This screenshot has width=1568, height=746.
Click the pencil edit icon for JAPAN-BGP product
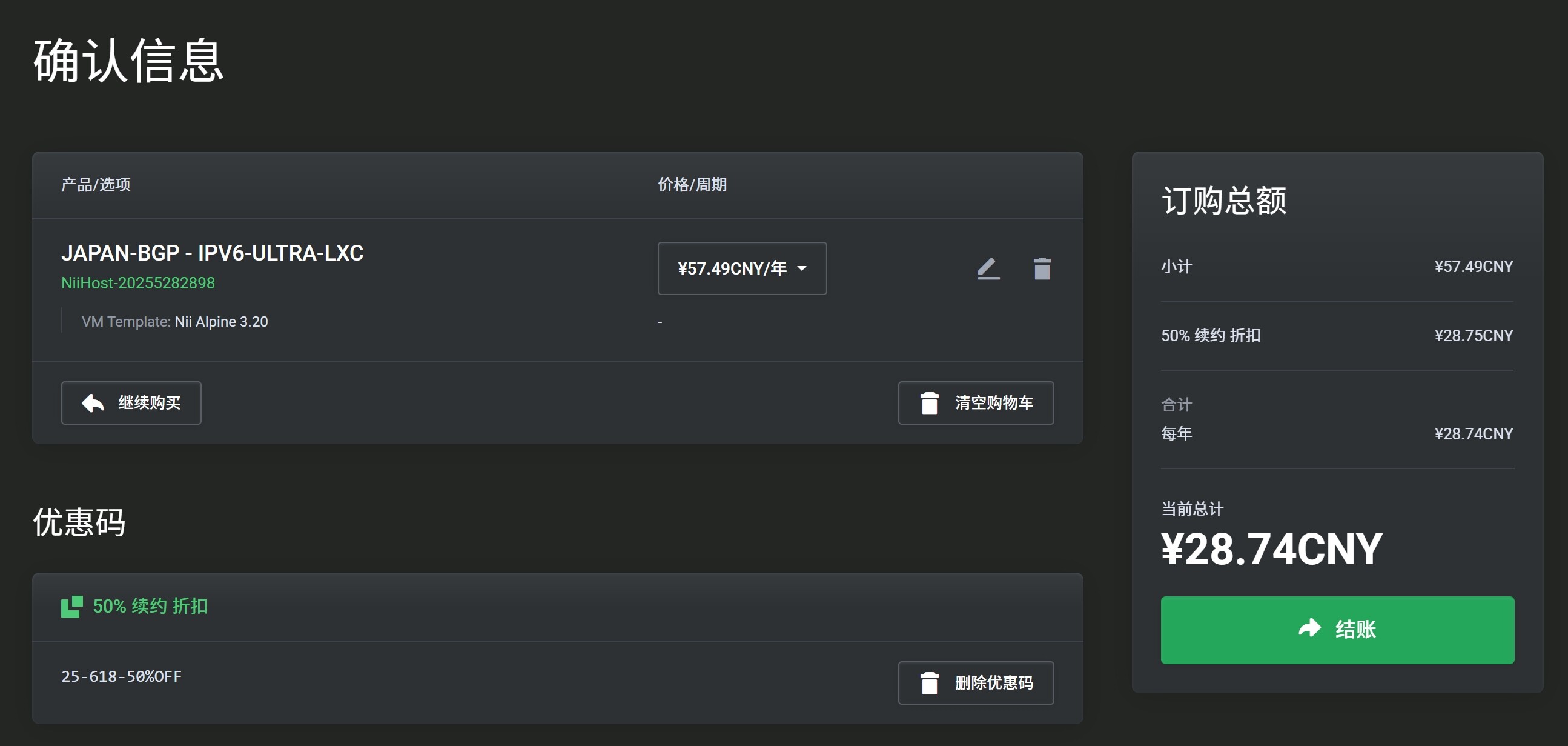click(988, 268)
